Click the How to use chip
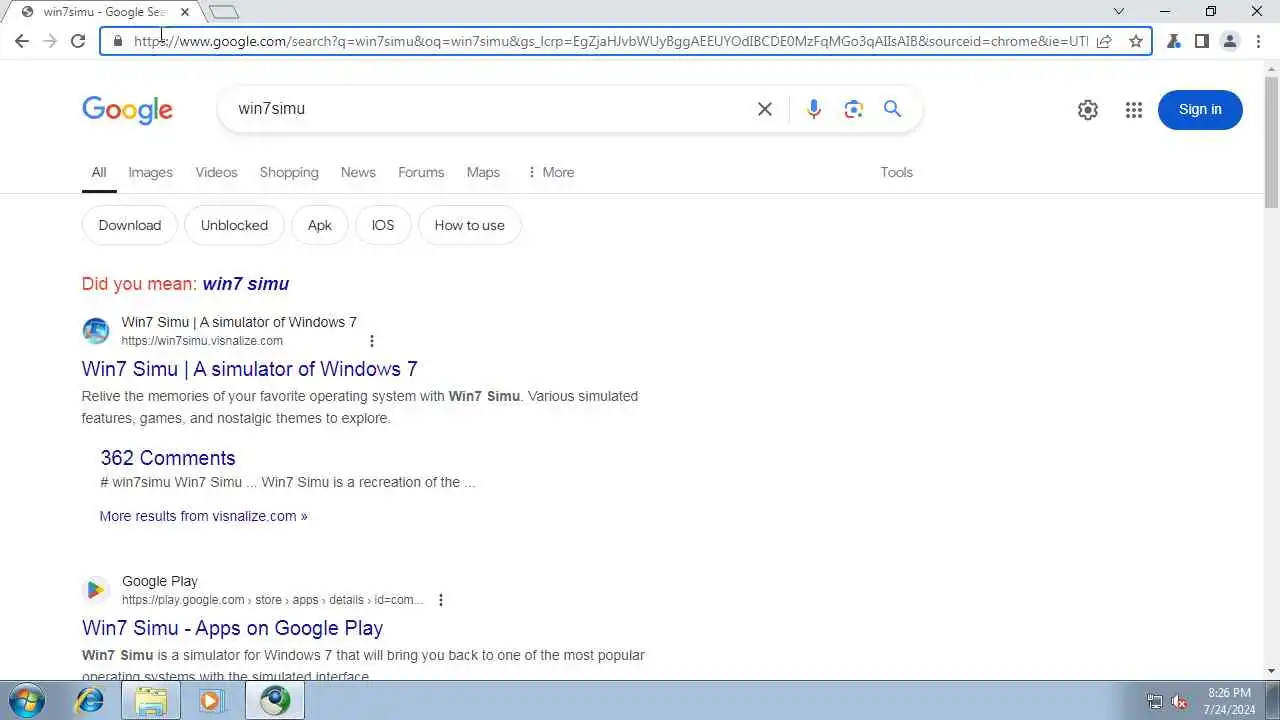1280x720 pixels. tap(469, 225)
